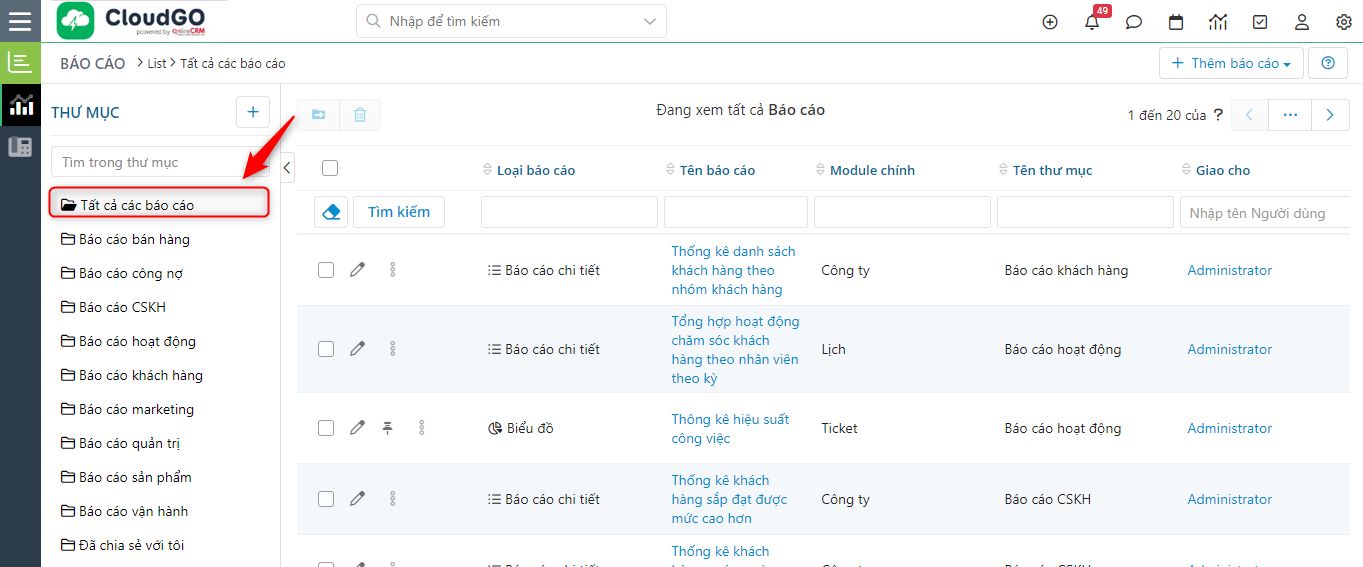Tick the checkbox for the Lịch report row
The image size is (1363, 567).
326,349
